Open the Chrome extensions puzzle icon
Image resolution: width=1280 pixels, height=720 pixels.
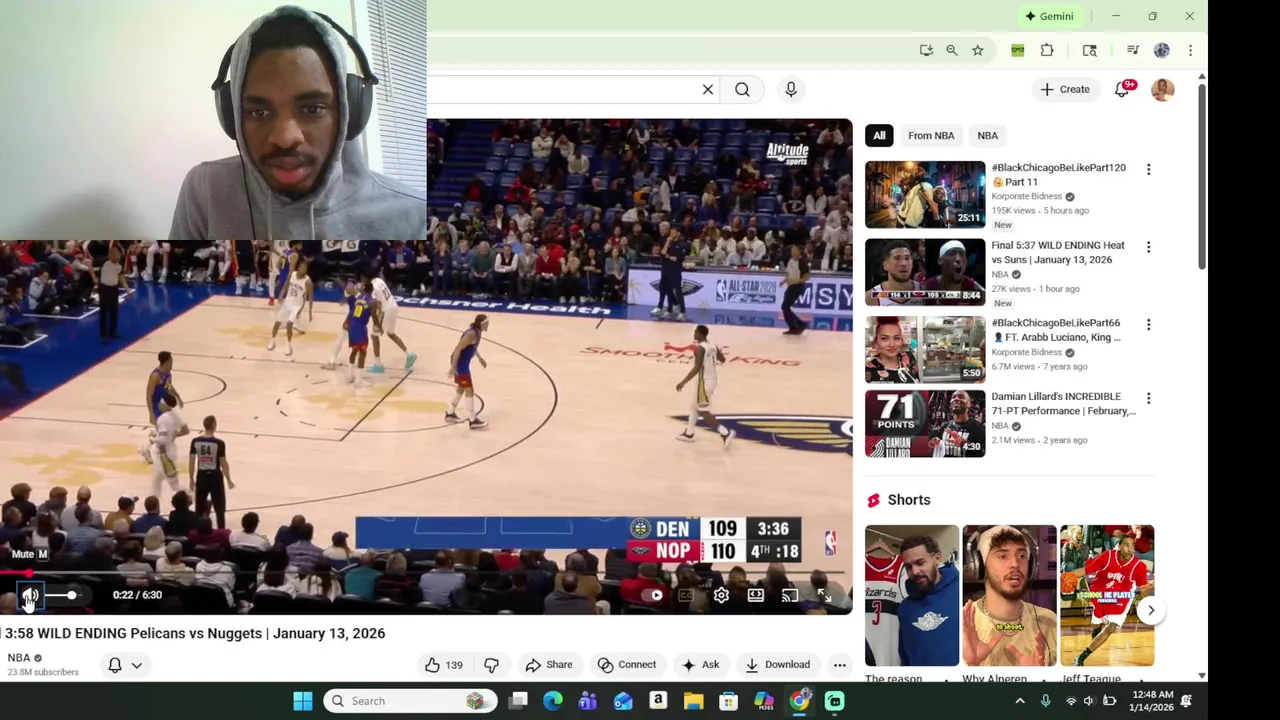(1047, 50)
